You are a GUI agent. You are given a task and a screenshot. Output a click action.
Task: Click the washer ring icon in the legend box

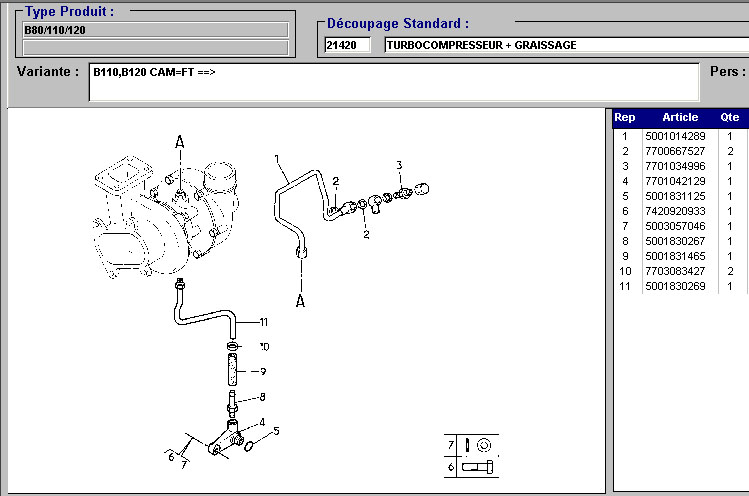484,444
